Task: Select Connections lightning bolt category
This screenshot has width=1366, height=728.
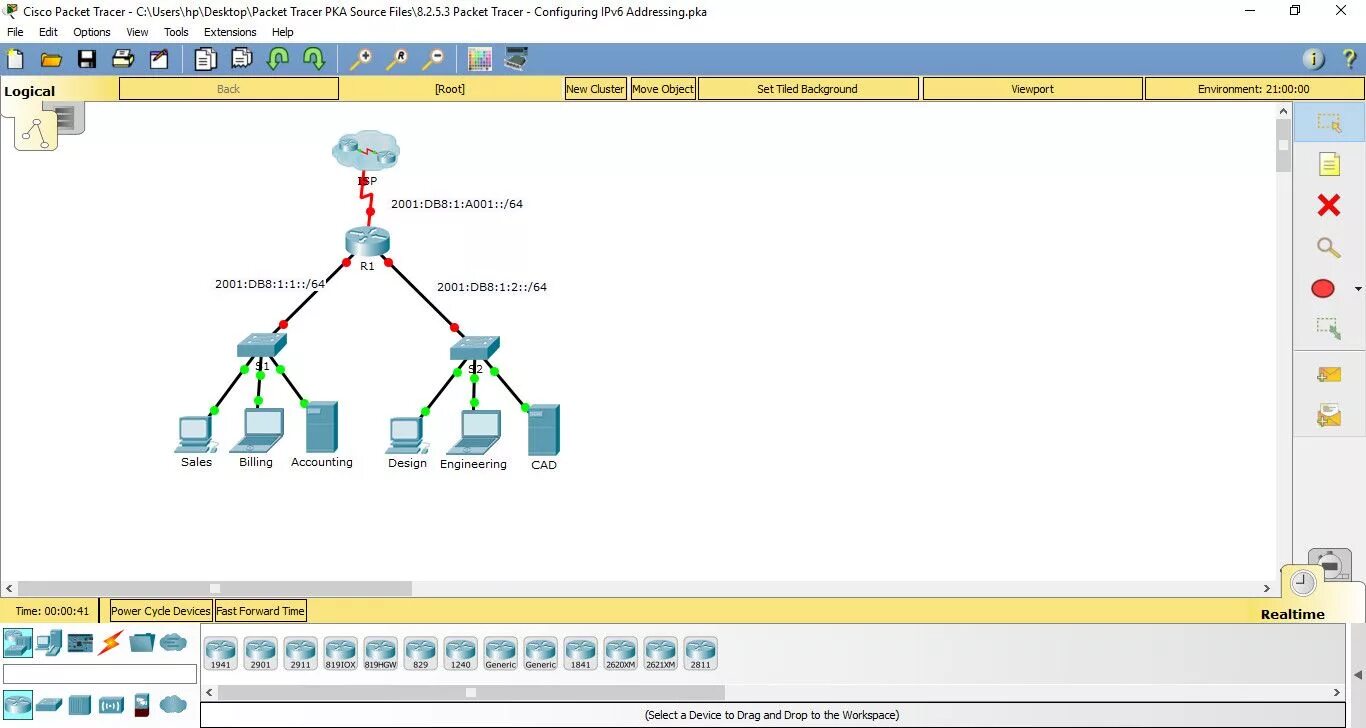Action: pos(111,642)
